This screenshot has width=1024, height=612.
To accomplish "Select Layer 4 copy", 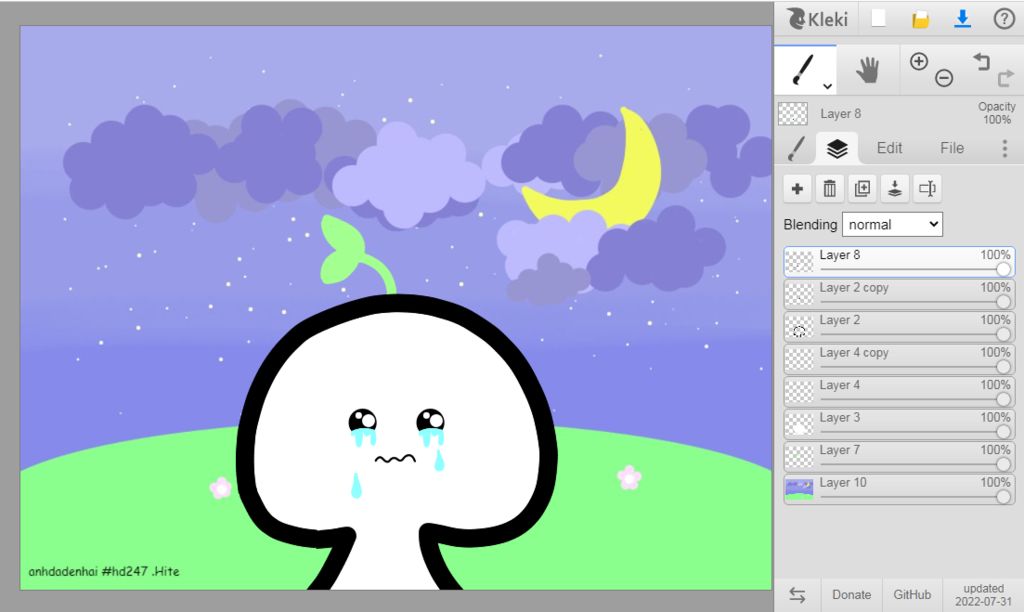I will pyautogui.click(x=899, y=359).
